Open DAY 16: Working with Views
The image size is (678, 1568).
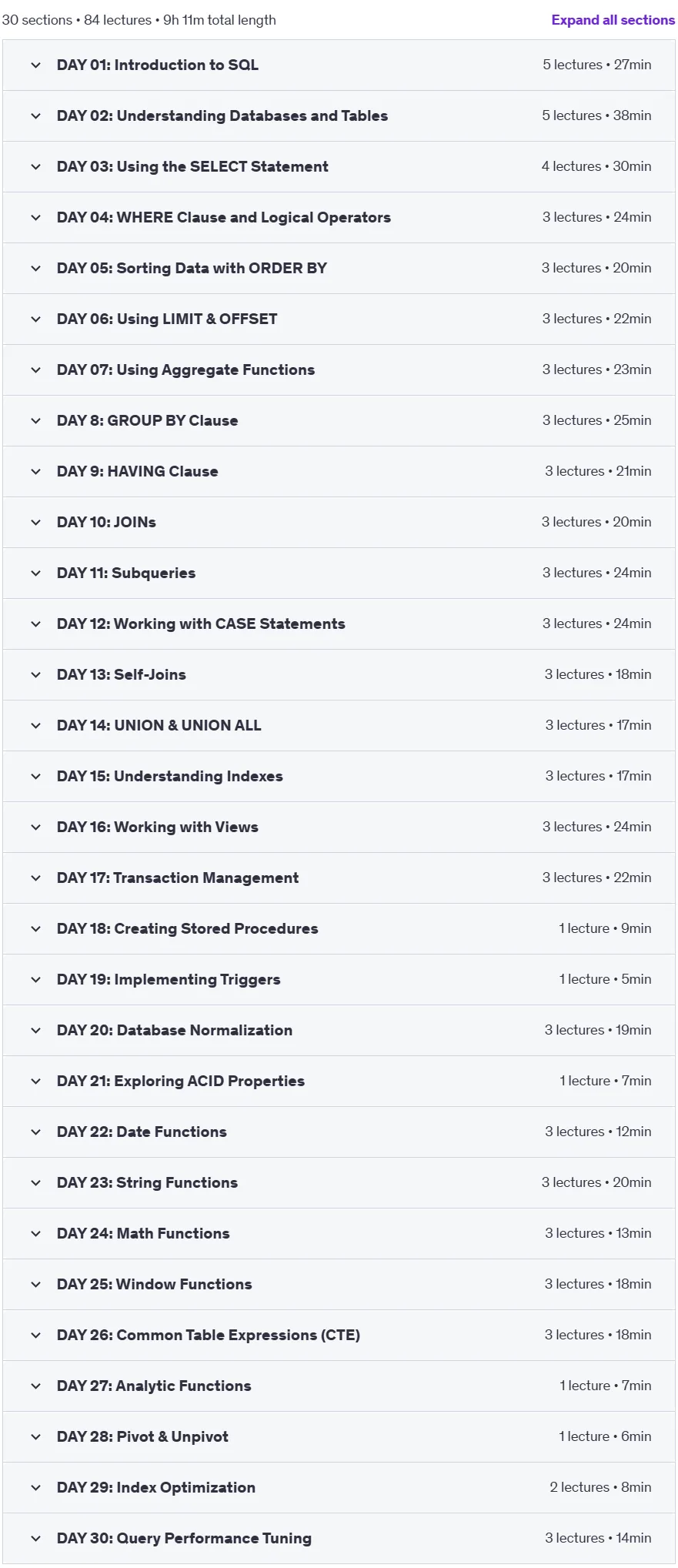click(x=339, y=827)
